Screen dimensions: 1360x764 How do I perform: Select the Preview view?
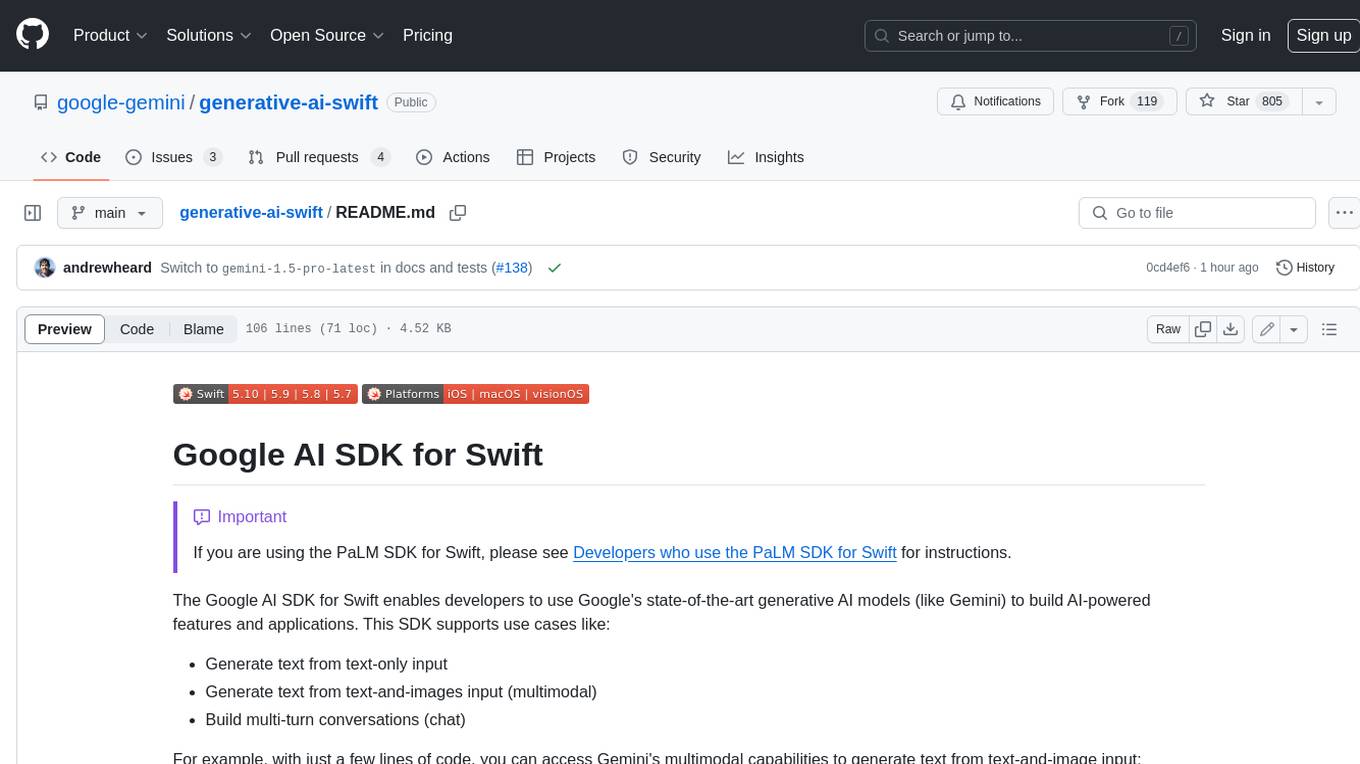click(65, 329)
